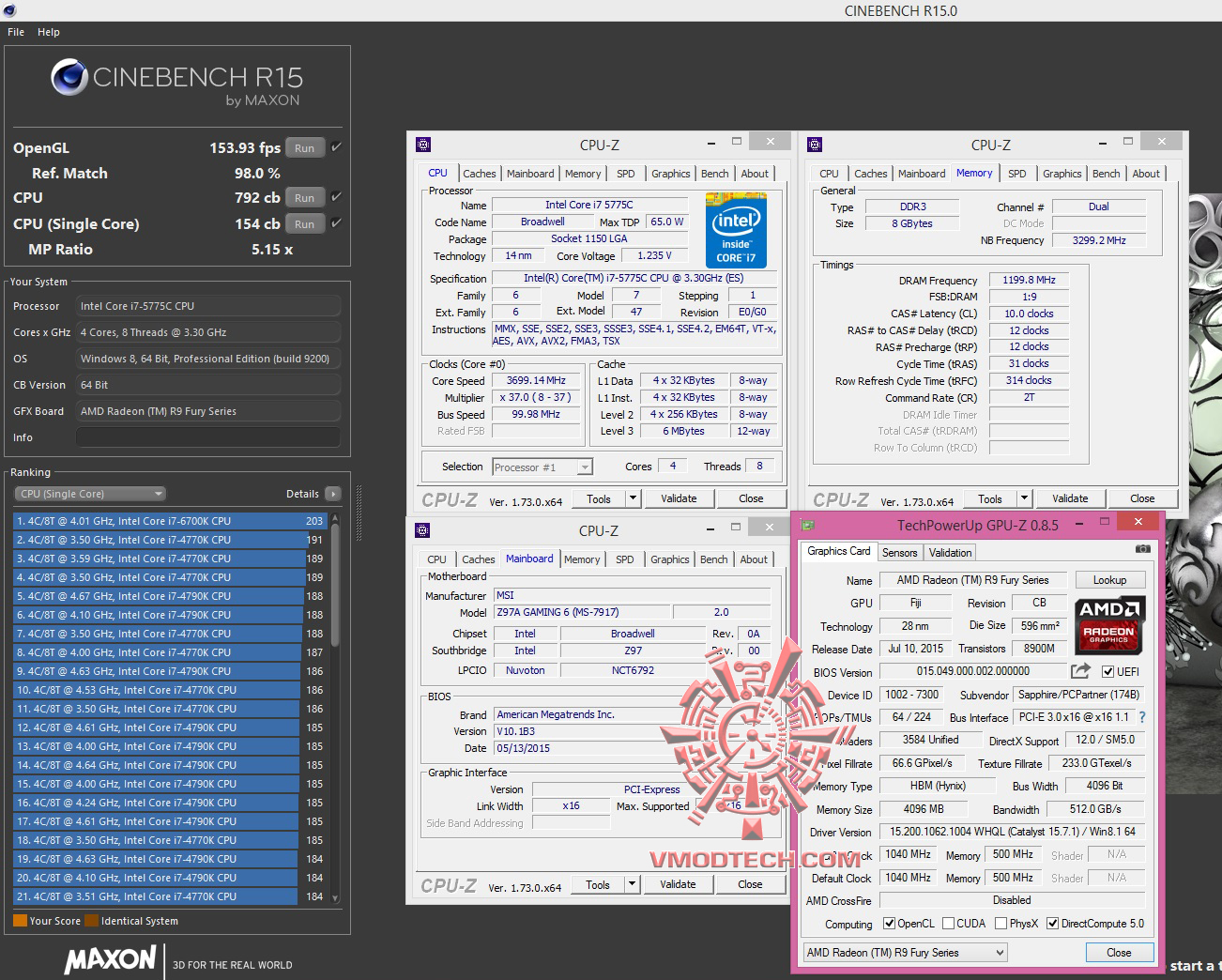Run the CPU benchmark
This screenshot has height=980, width=1222.
click(305, 197)
